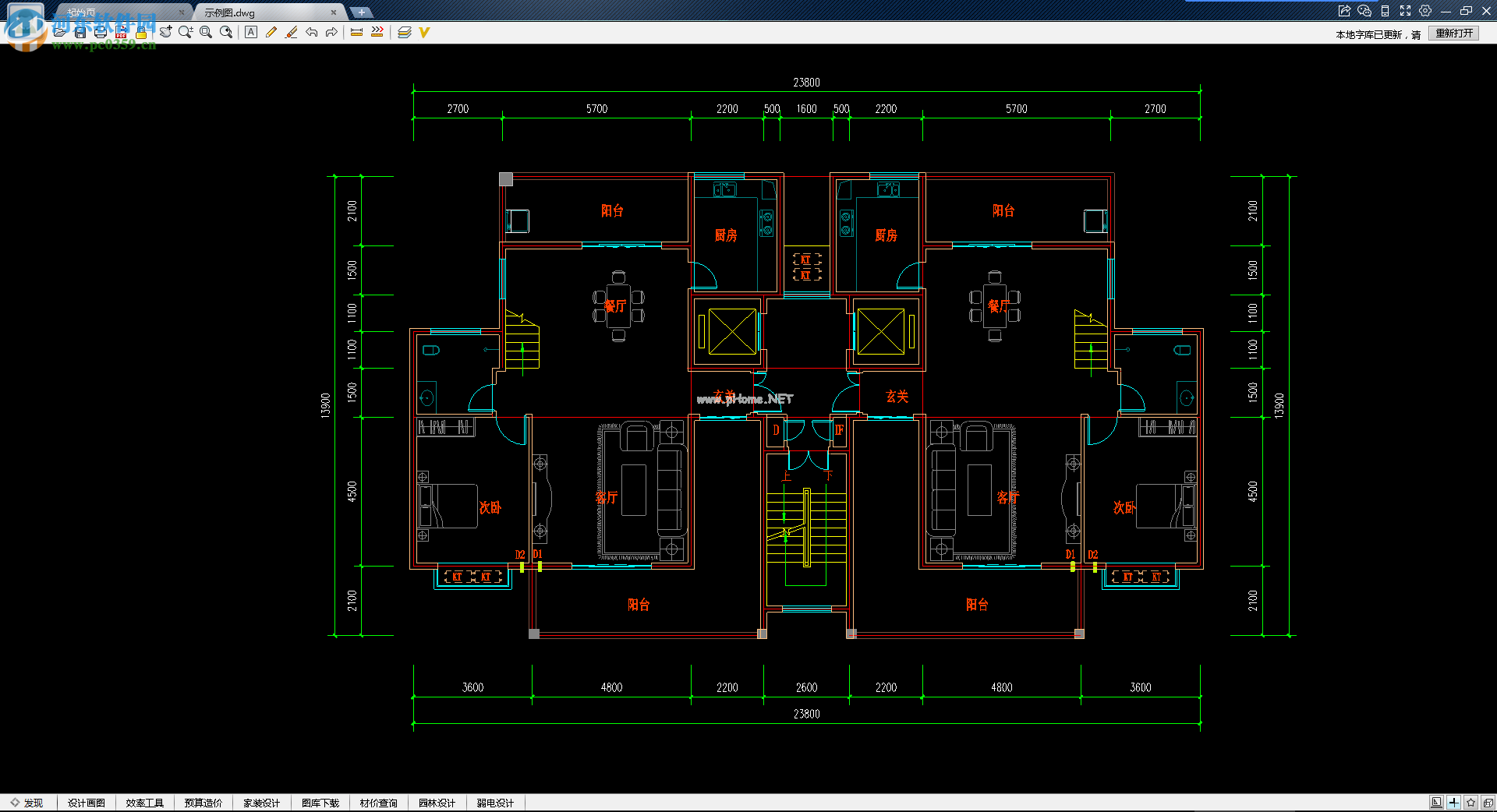Open the 预算造价 bottom tab
1497x812 pixels.
[x=203, y=803]
